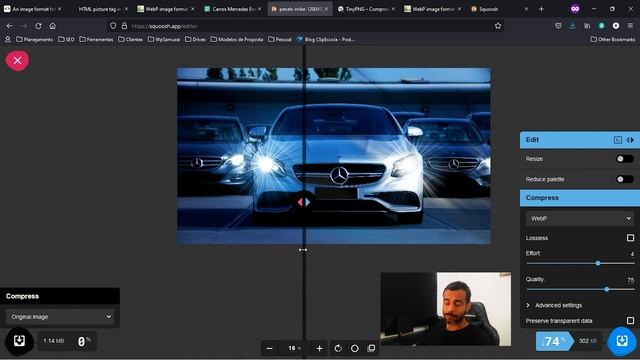Open the Planejamento bookmarks folder
Viewport: 640px width, 360px height.
point(35,40)
